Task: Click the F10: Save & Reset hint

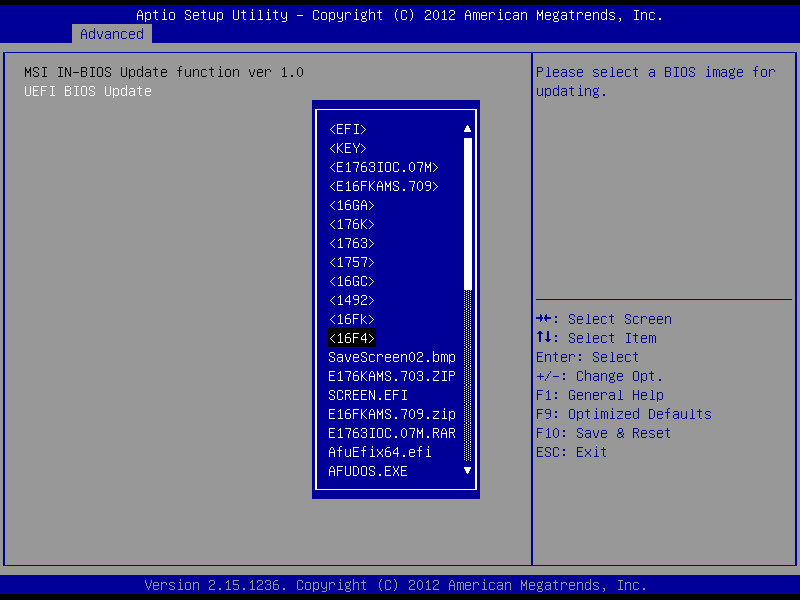Action: point(603,433)
